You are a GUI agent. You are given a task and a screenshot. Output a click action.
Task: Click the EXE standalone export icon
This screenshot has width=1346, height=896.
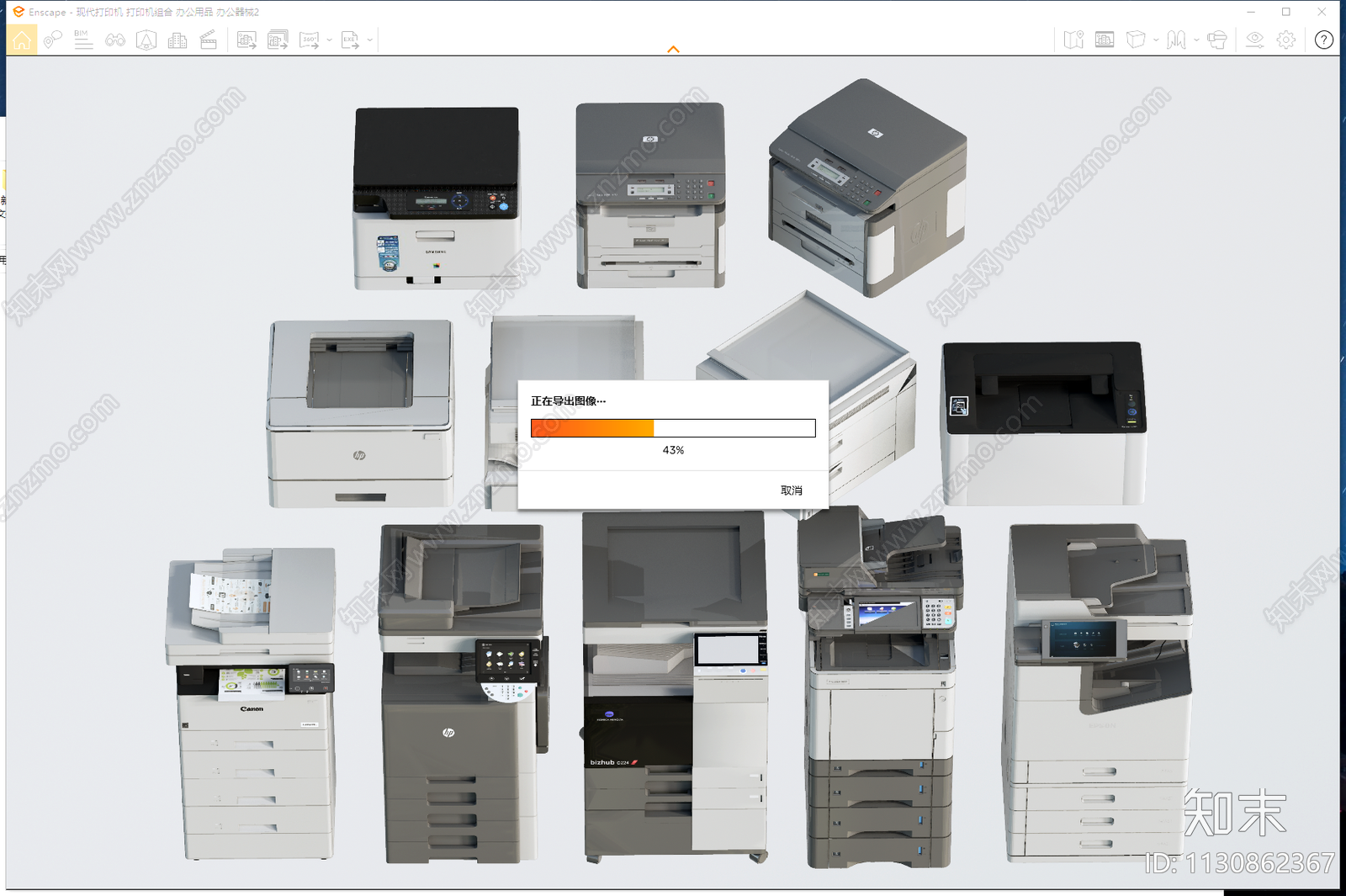351,40
